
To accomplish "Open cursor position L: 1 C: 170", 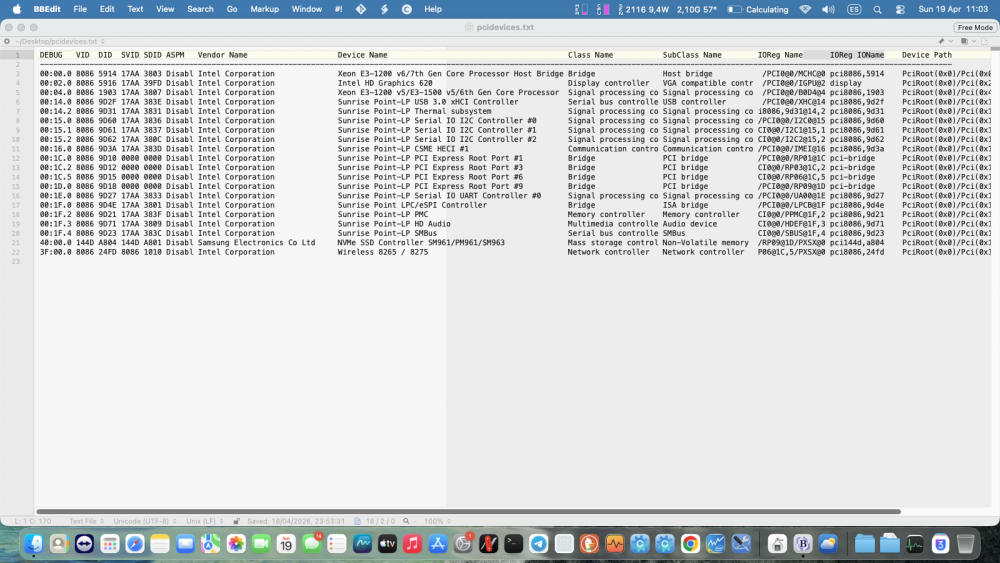I will tap(33, 521).
